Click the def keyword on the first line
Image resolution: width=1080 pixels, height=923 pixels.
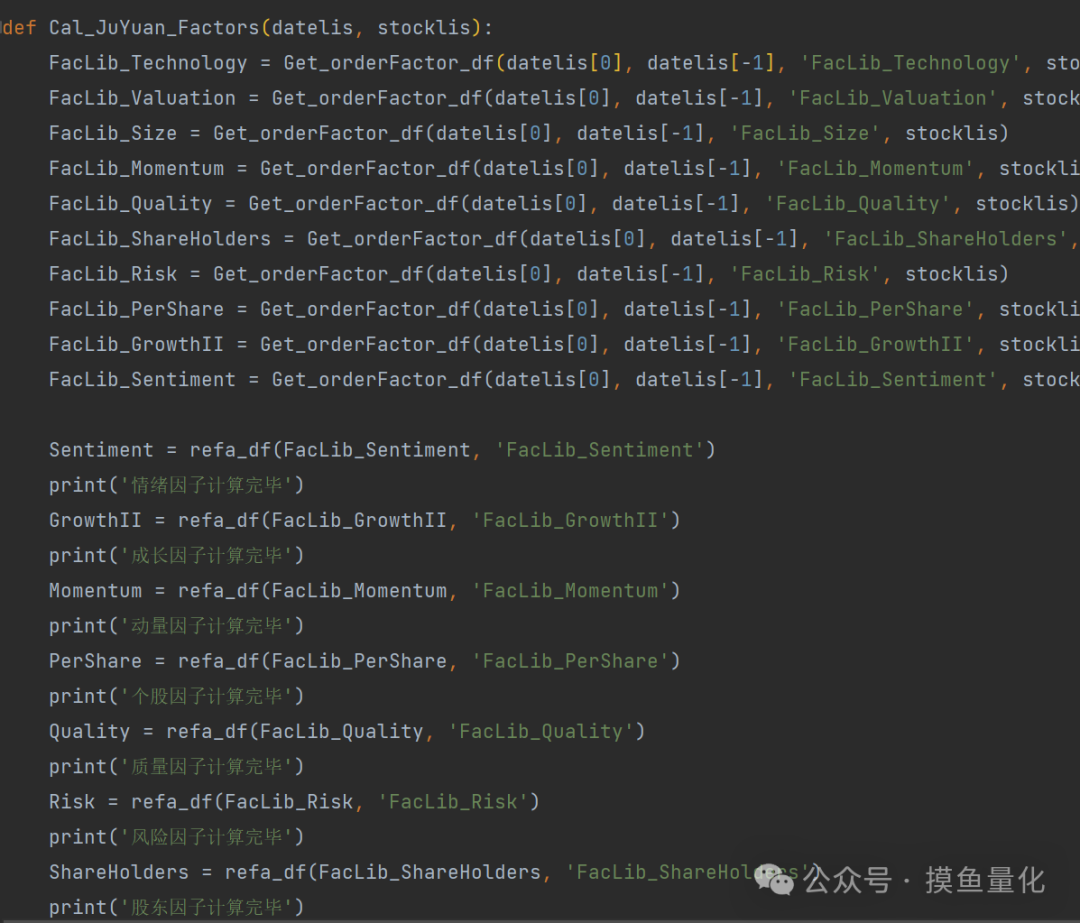click(20, 28)
